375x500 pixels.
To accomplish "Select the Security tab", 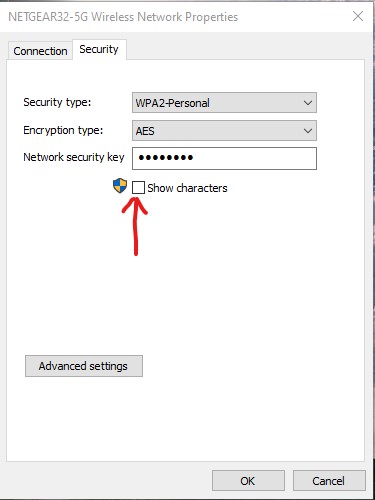I will (99, 49).
